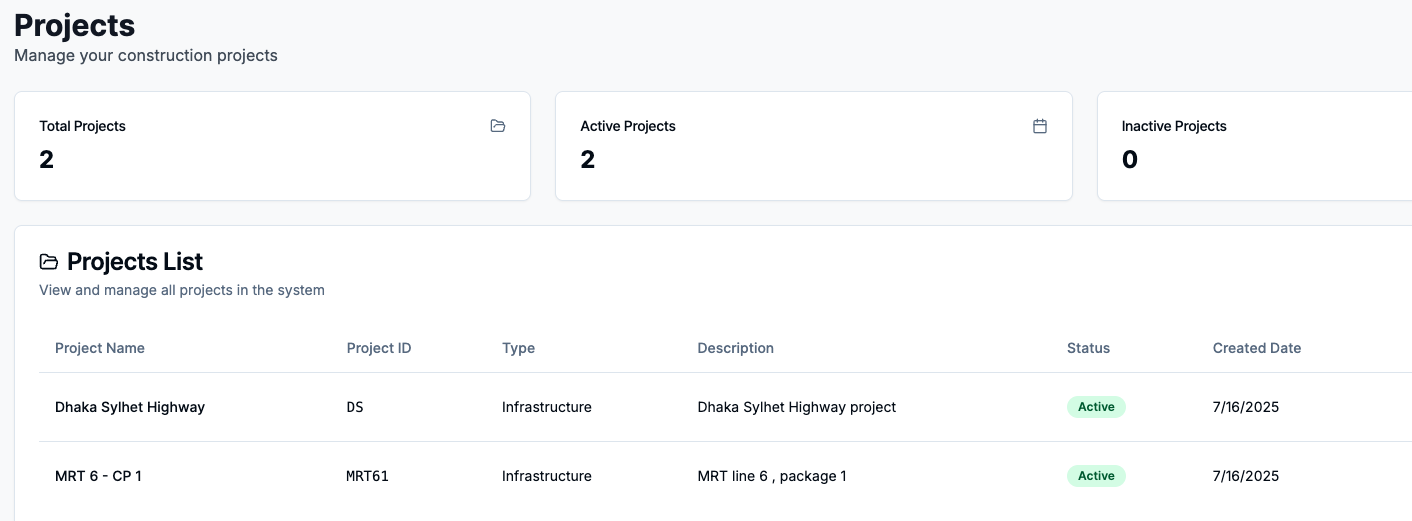1412x521 pixels.
Task: Click the Created Date column header
Action: (x=1256, y=348)
